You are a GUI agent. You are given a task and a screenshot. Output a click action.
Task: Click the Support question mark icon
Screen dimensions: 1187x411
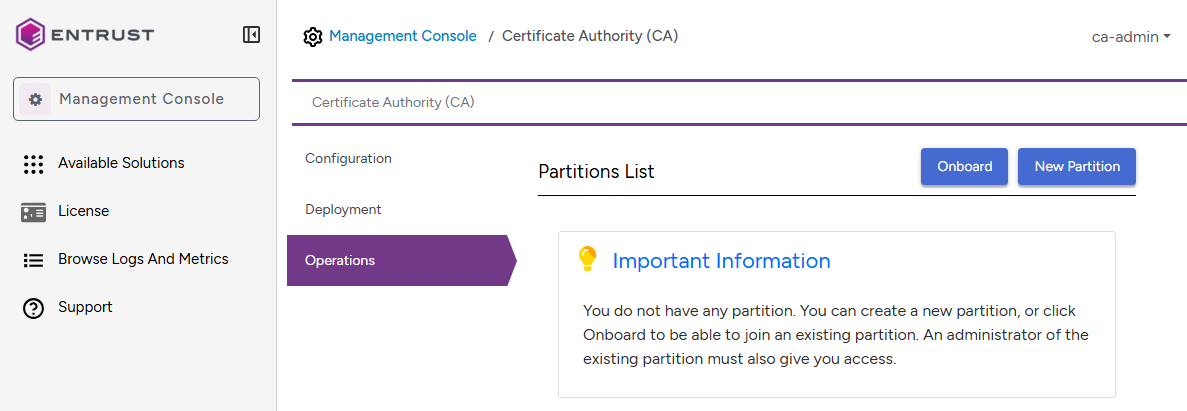(x=33, y=308)
